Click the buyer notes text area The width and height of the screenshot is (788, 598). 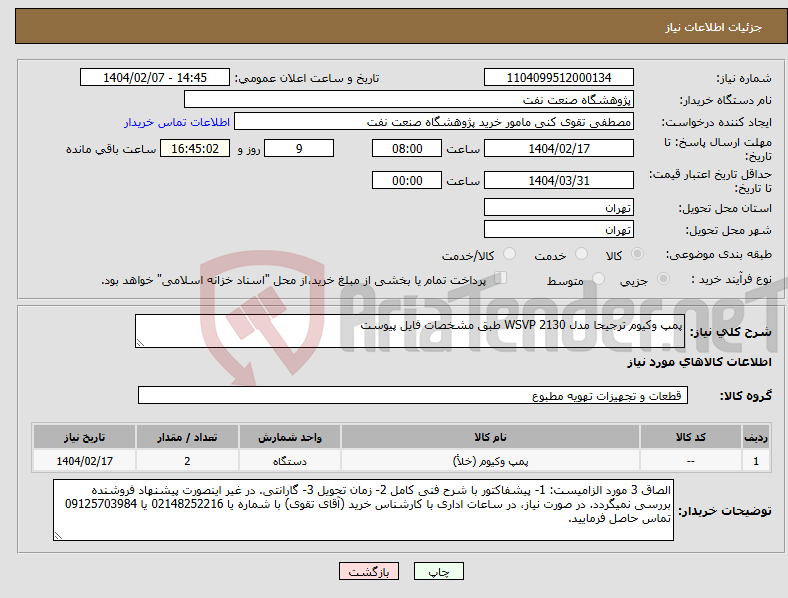[363, 510]
